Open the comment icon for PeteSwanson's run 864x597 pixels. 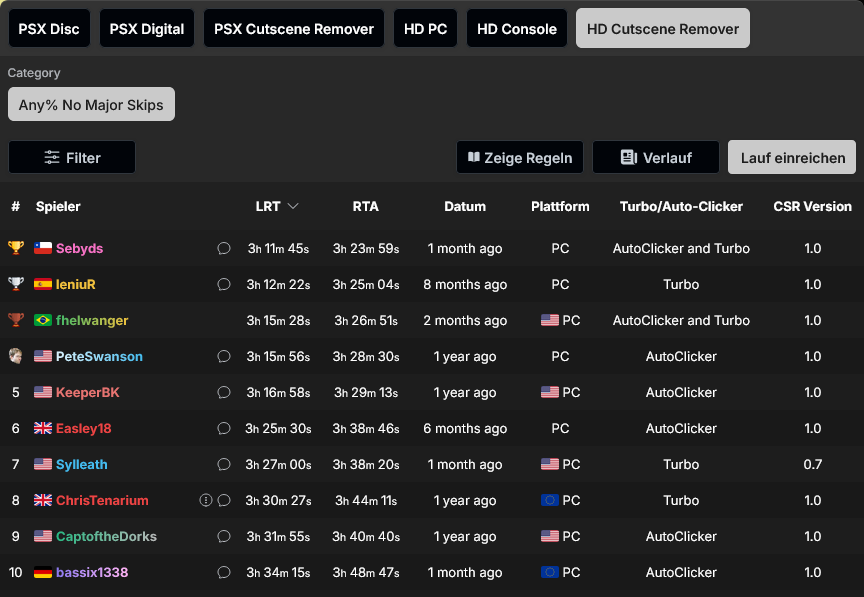(224, 356)
